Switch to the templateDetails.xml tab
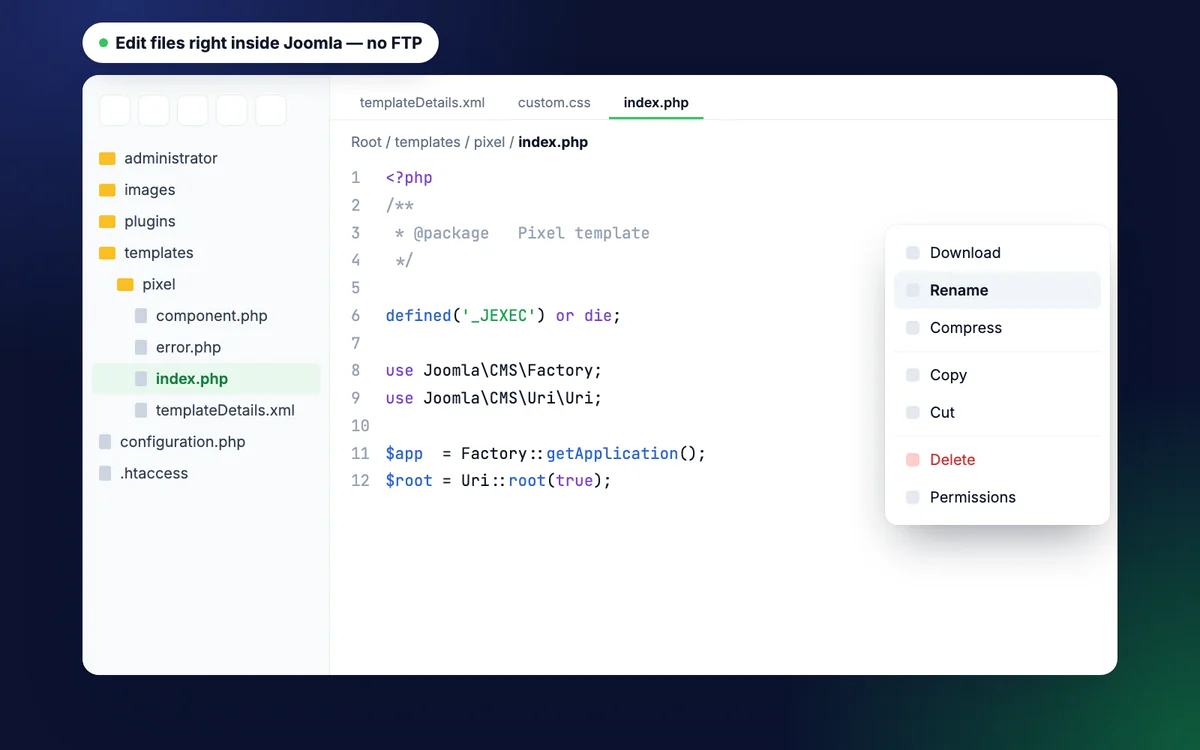1200x750 pixels. point(422,102)
